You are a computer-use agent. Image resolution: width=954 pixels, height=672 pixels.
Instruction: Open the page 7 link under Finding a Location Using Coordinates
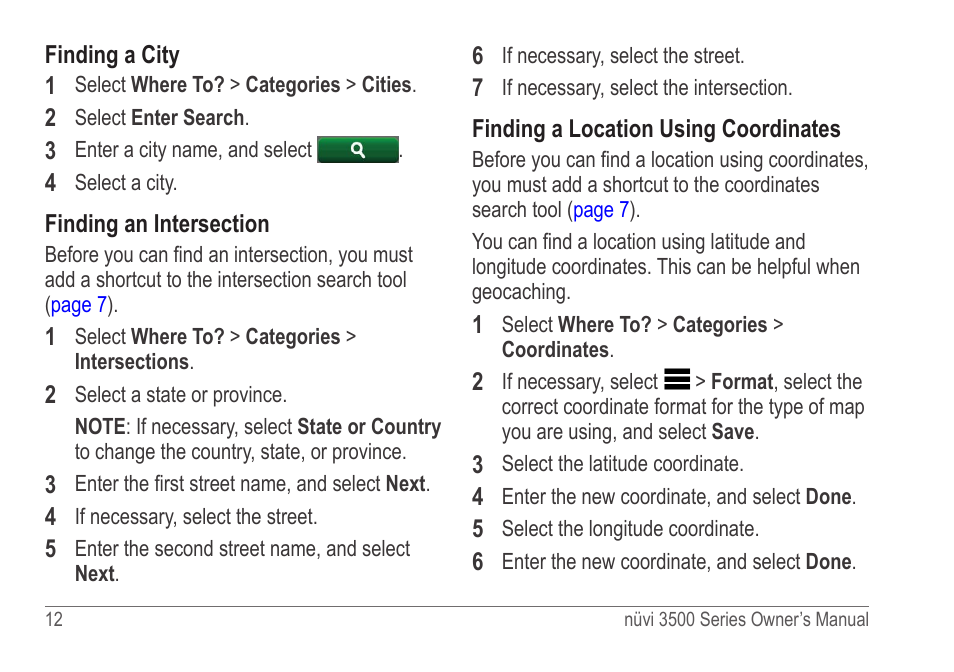coord(601,210)
